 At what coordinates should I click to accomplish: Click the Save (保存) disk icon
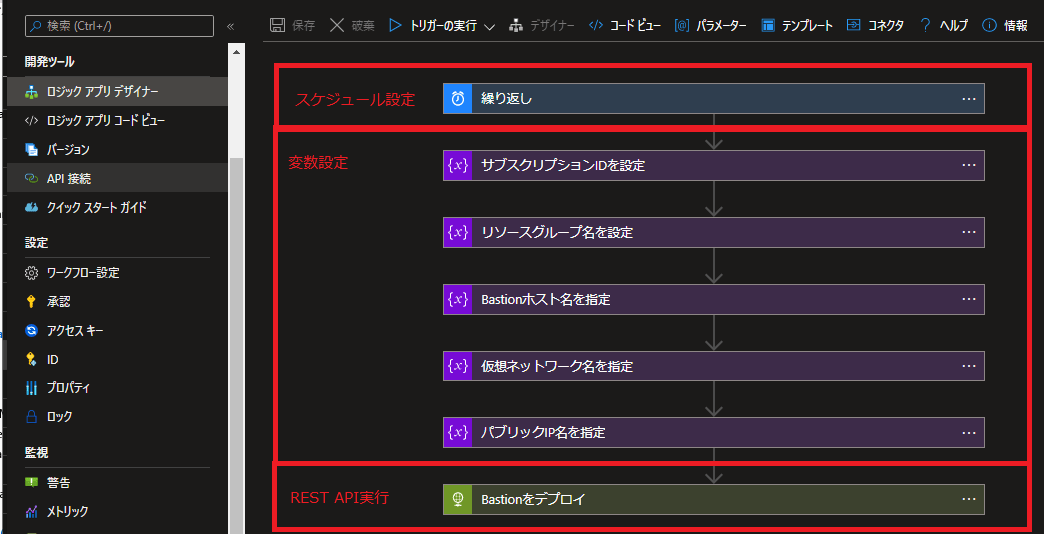pos(277,26)
